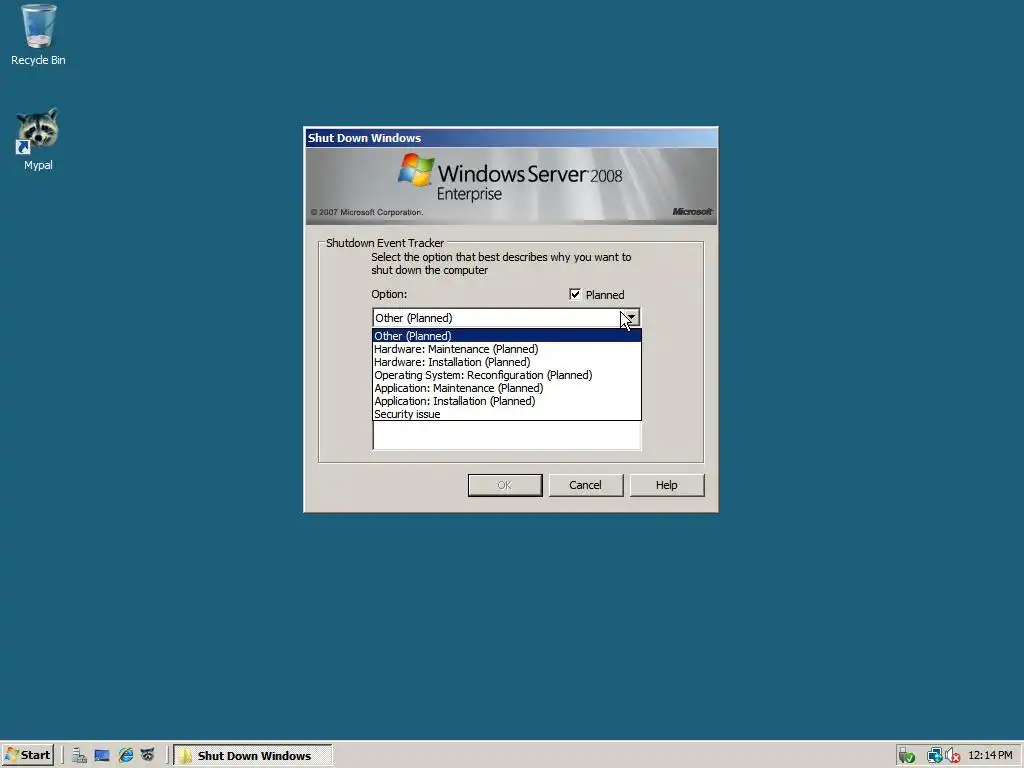Viewport: 1024px width, 768px height.
Task: Select Hardware: Installation (Planned) option
Action: pos(507,362)
